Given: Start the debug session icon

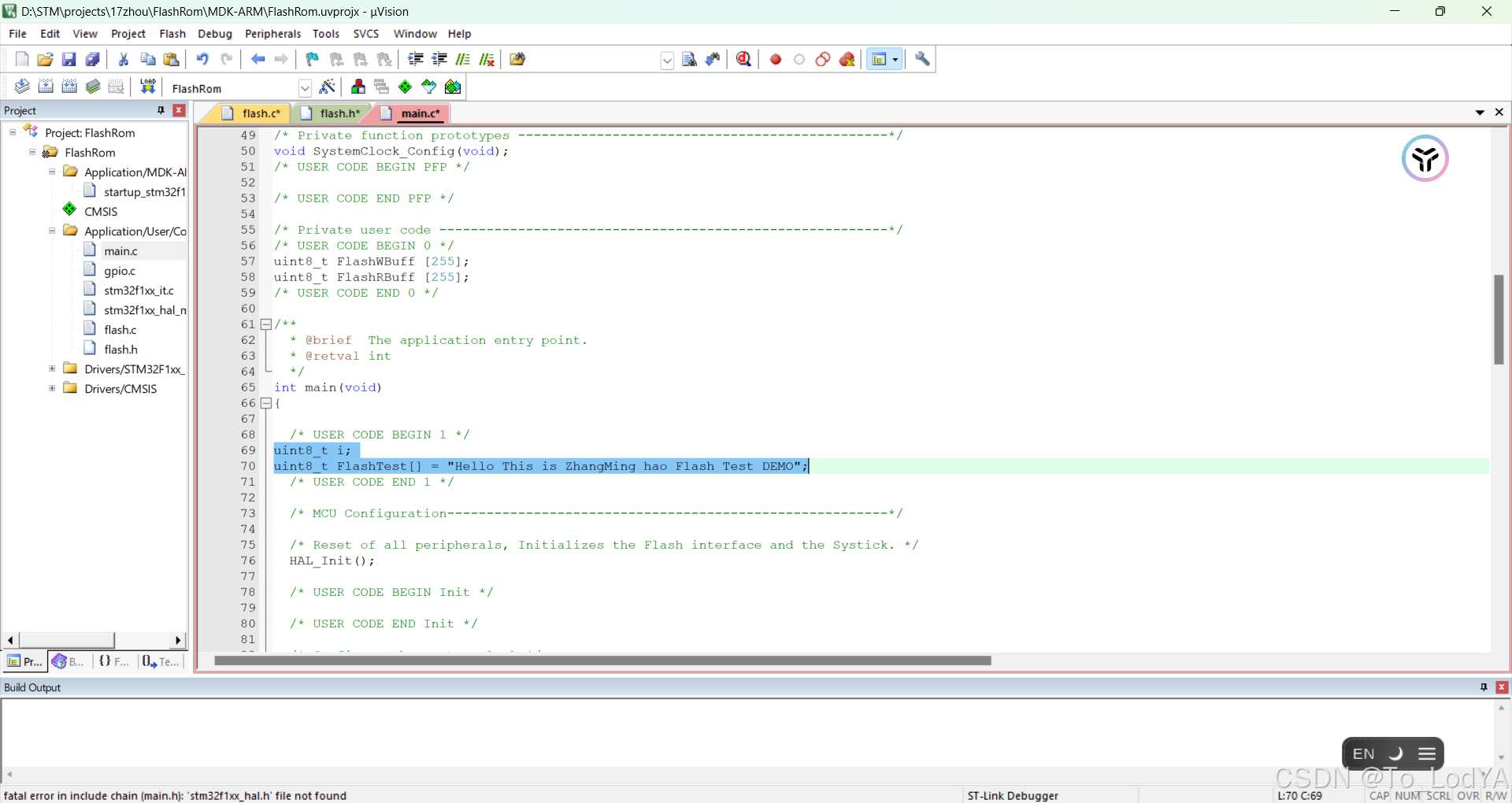Looking at the screenshot, I should 743,59.
